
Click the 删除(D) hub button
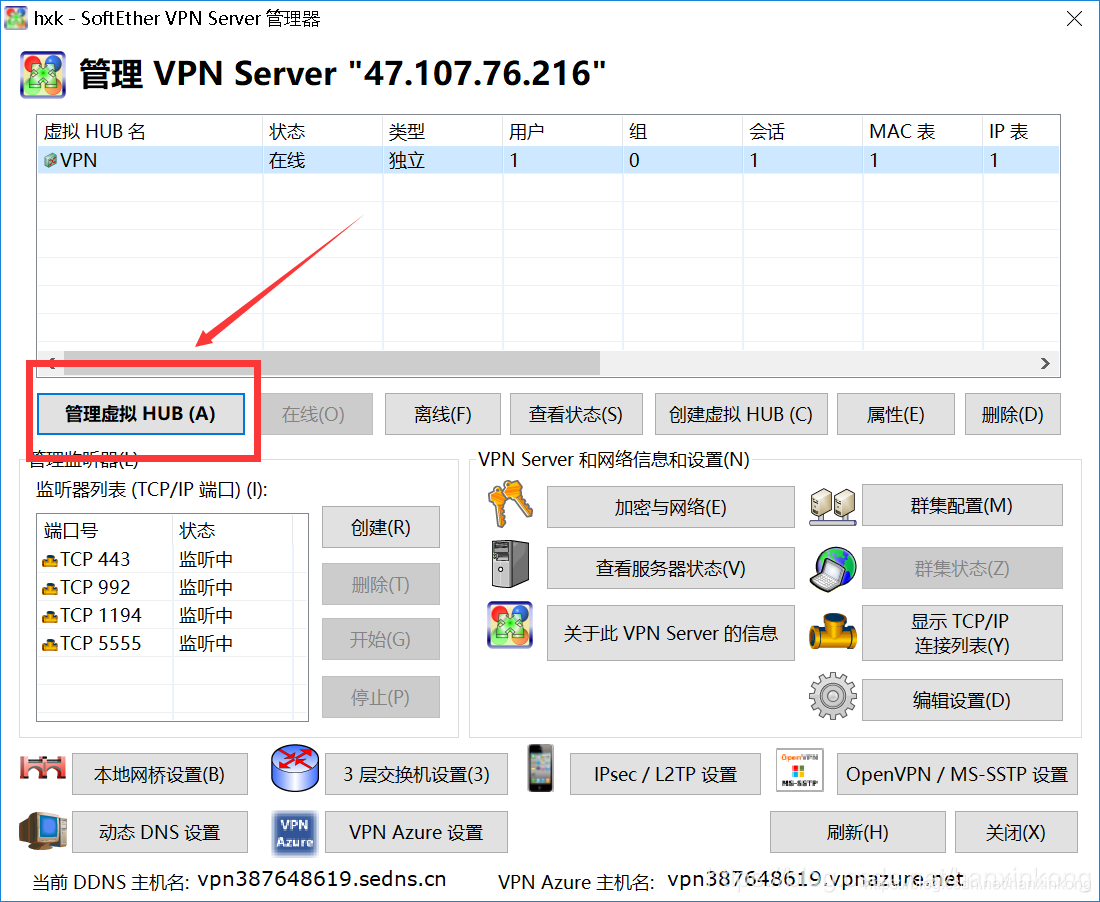[x=1012, y=414]
